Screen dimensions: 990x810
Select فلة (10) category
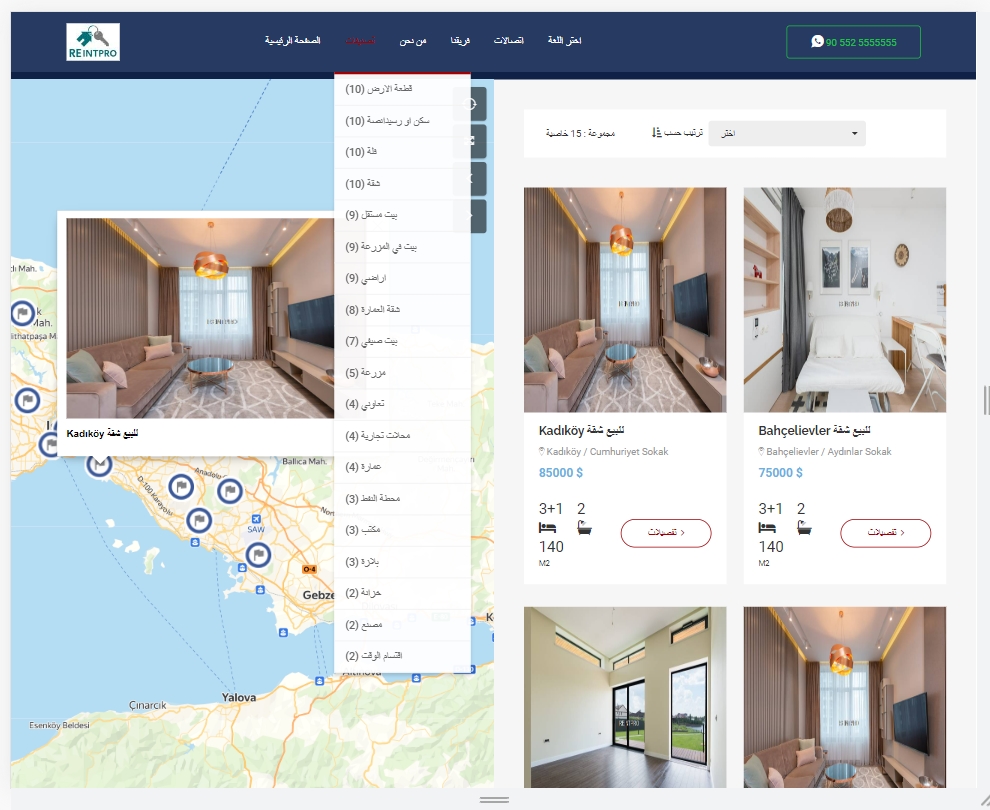(x=402, y=152)
